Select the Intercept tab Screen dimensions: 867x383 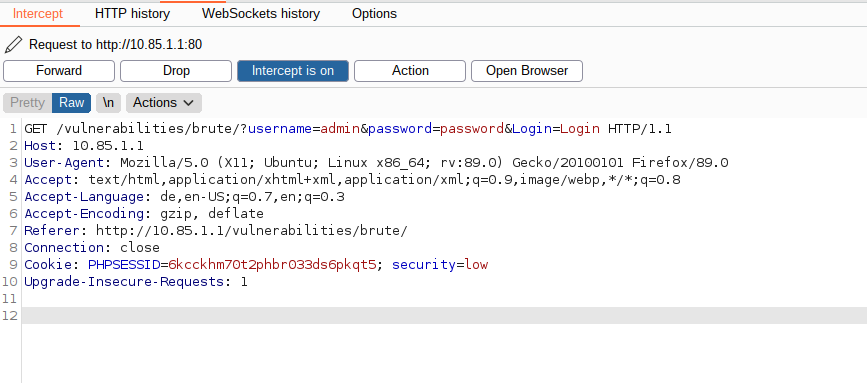38,14
